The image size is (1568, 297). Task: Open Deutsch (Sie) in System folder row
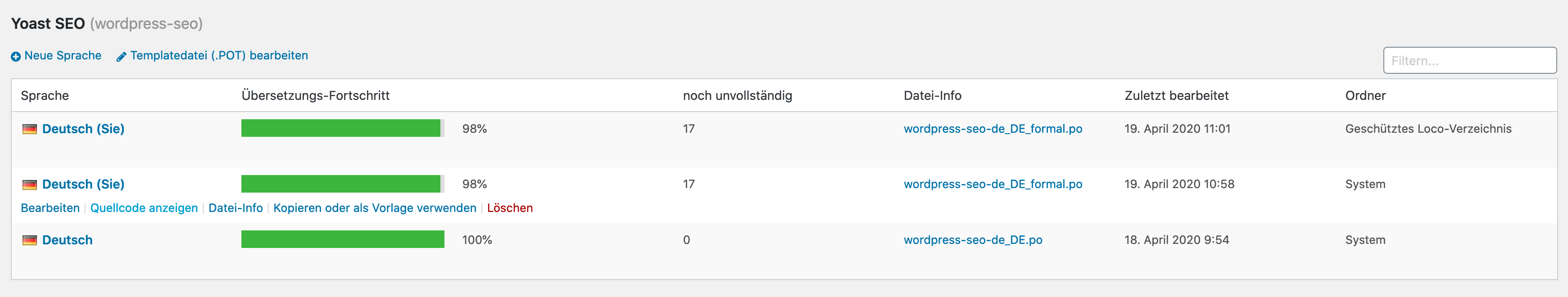point(83,184)
